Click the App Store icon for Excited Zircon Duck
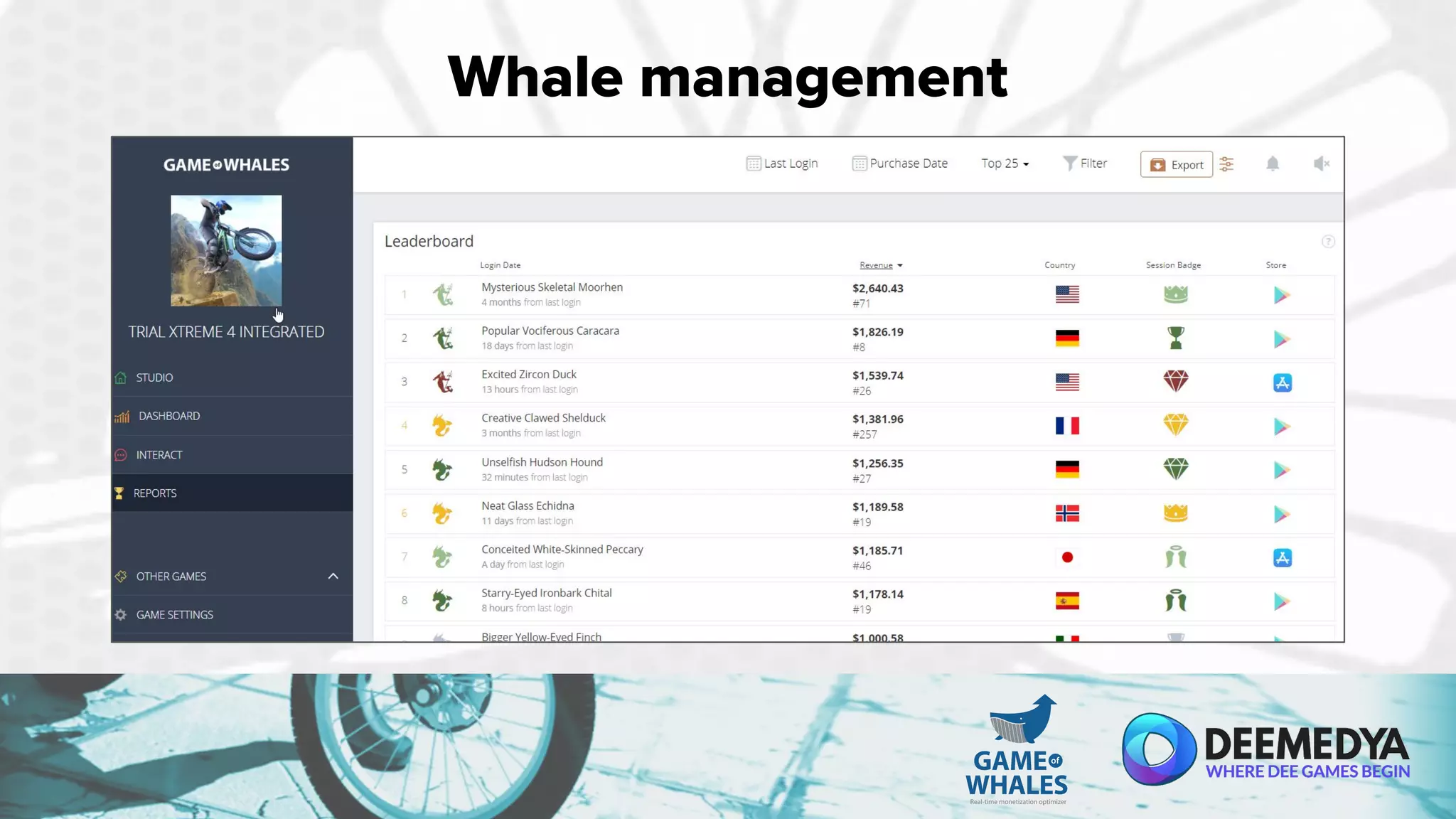Screen dimensions: 1456x819 click(1282, 382)
